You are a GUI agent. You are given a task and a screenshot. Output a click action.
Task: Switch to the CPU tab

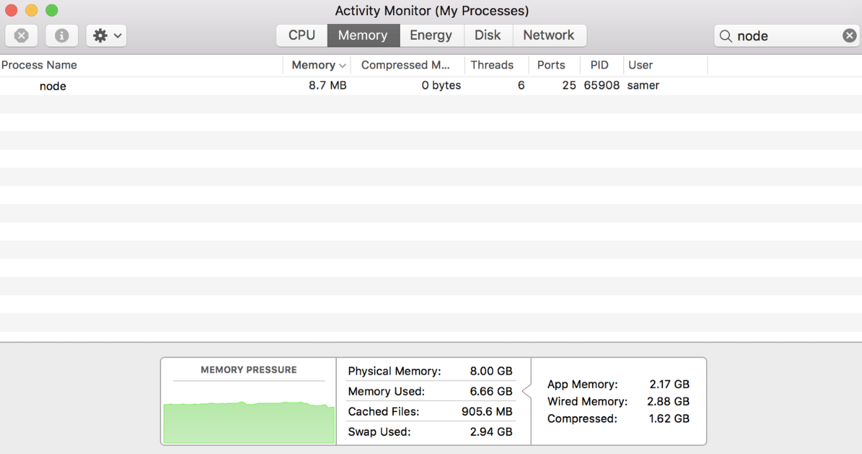(302, 35)
